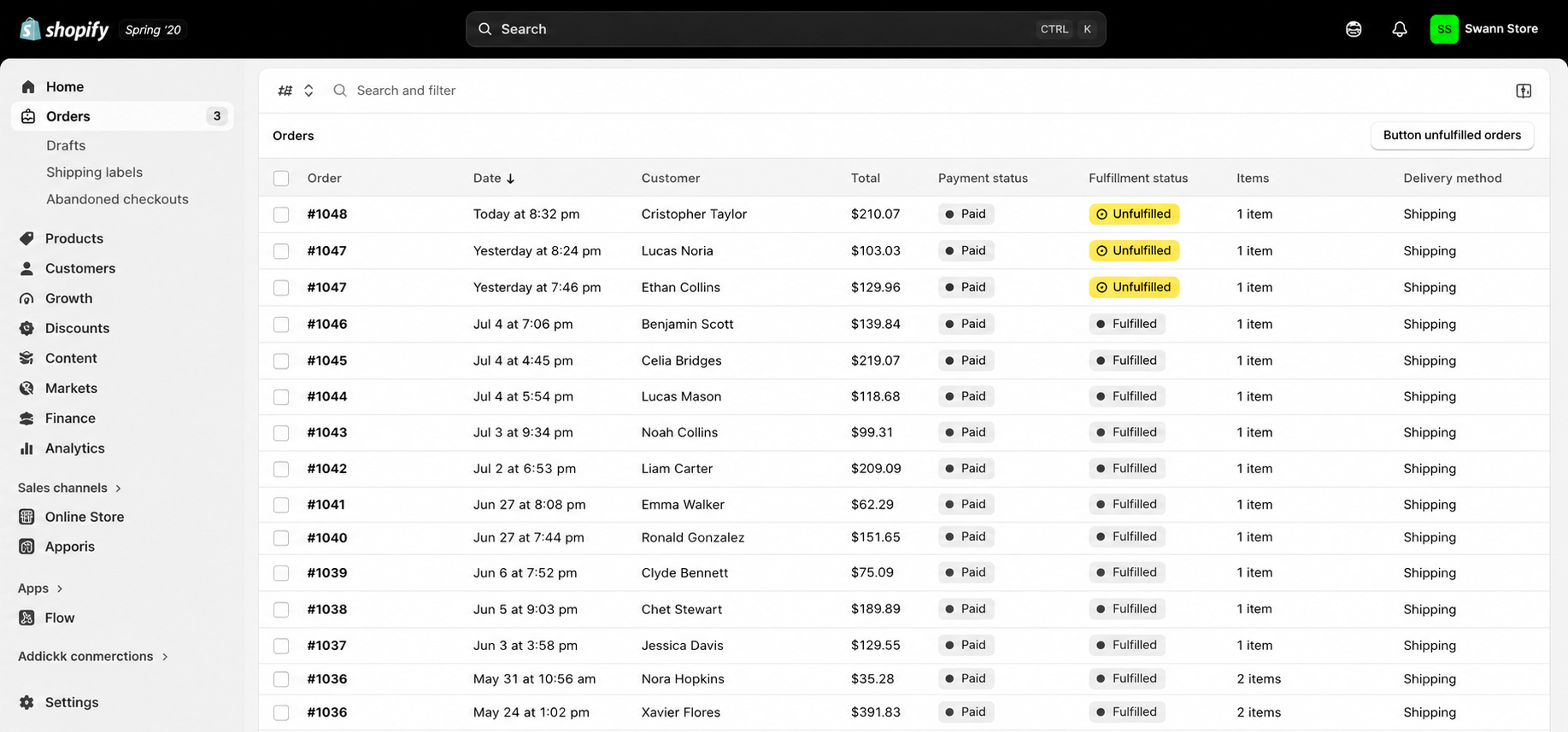Viewport: 1568px width, 732px height.
Task: Select checkbox for order #1045
Action: [281, 360]
